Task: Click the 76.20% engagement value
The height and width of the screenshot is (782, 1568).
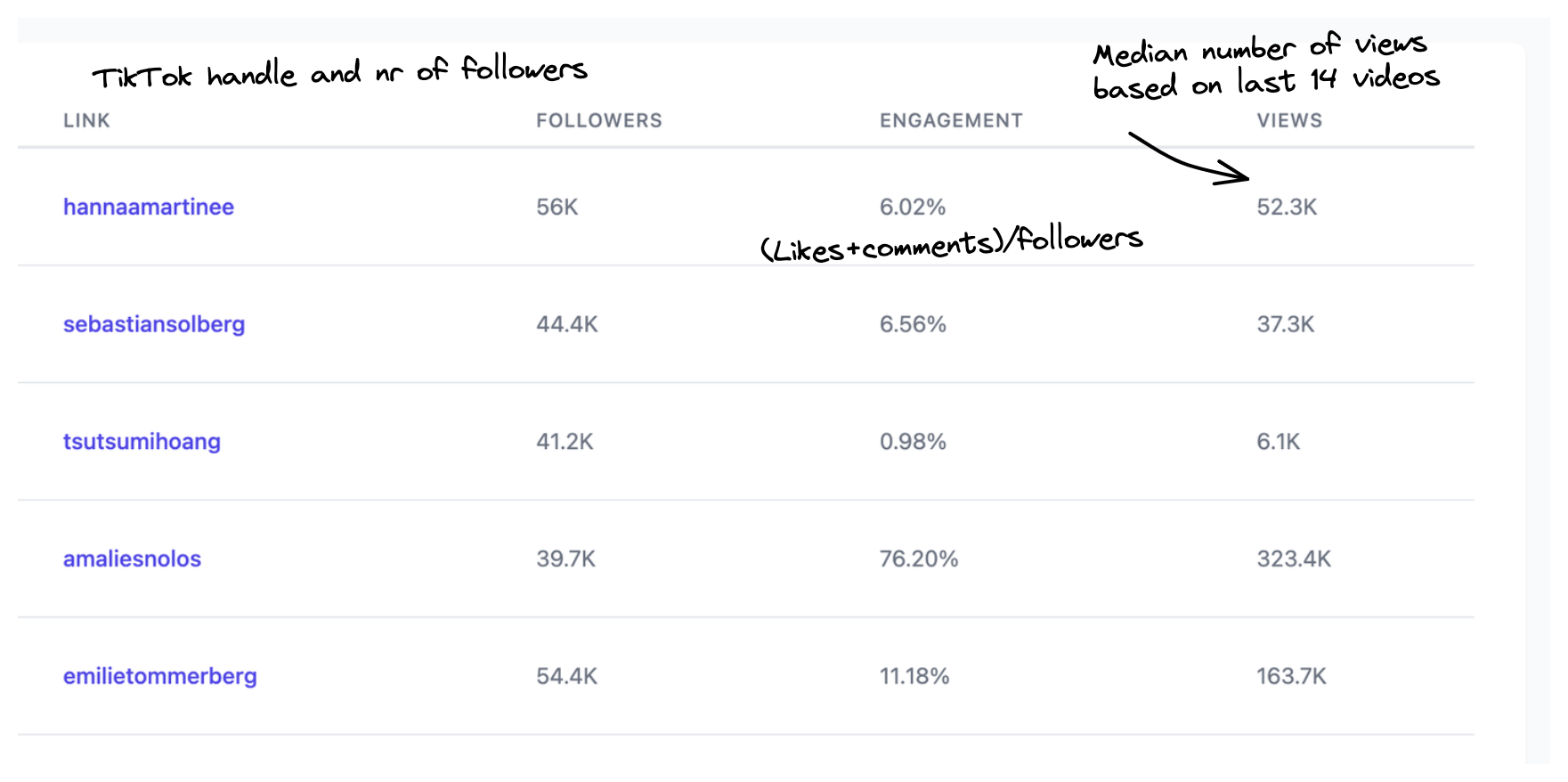Action: tap(919, 558)
